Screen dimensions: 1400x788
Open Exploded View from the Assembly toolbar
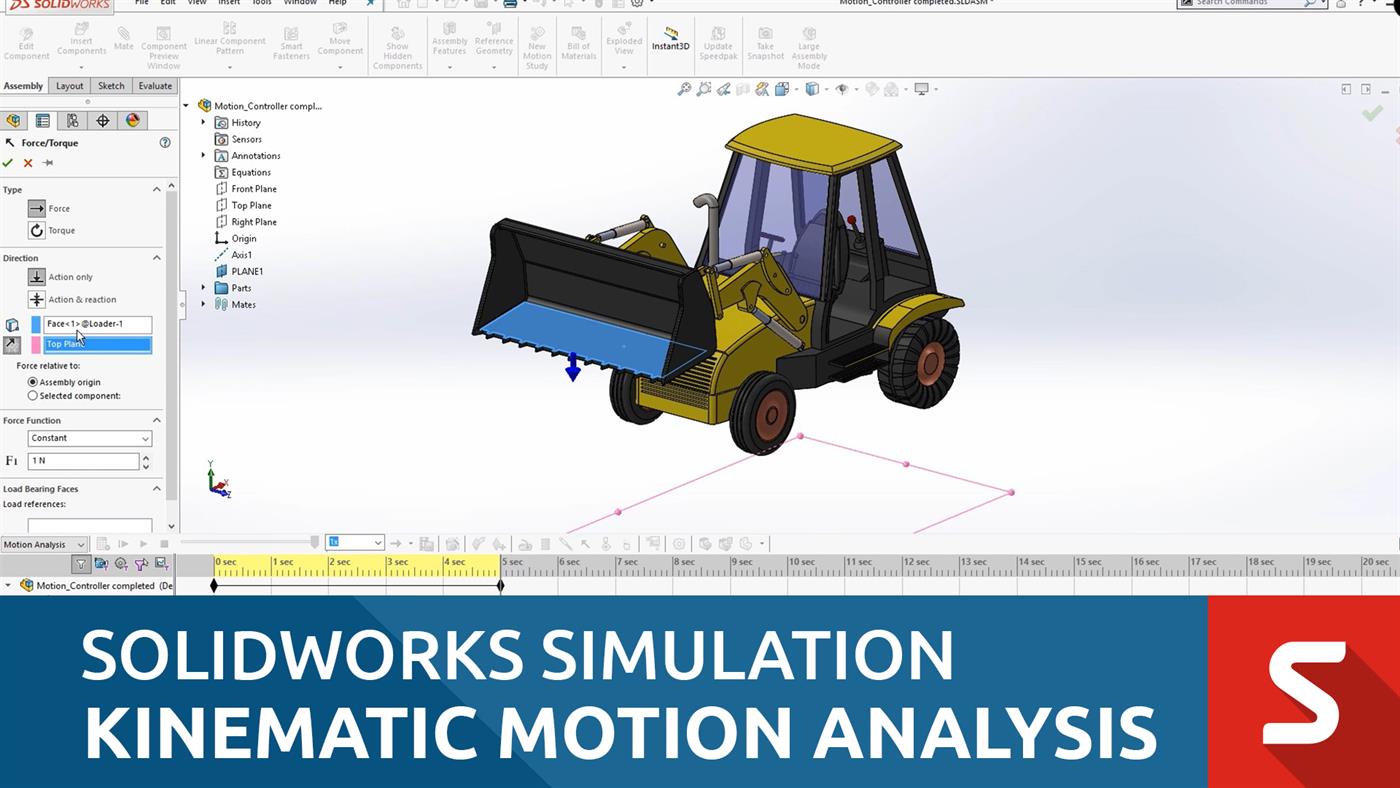(x=623, y=44)
